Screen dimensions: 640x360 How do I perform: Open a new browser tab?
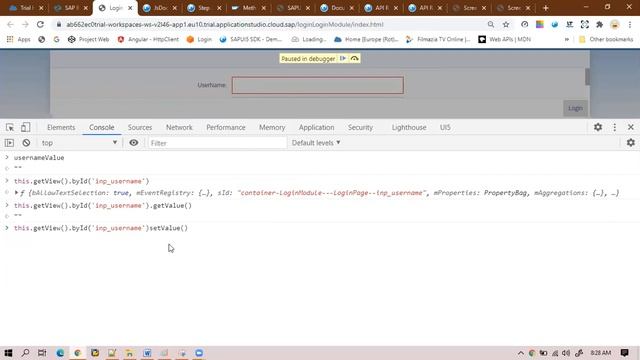point(545,8)
